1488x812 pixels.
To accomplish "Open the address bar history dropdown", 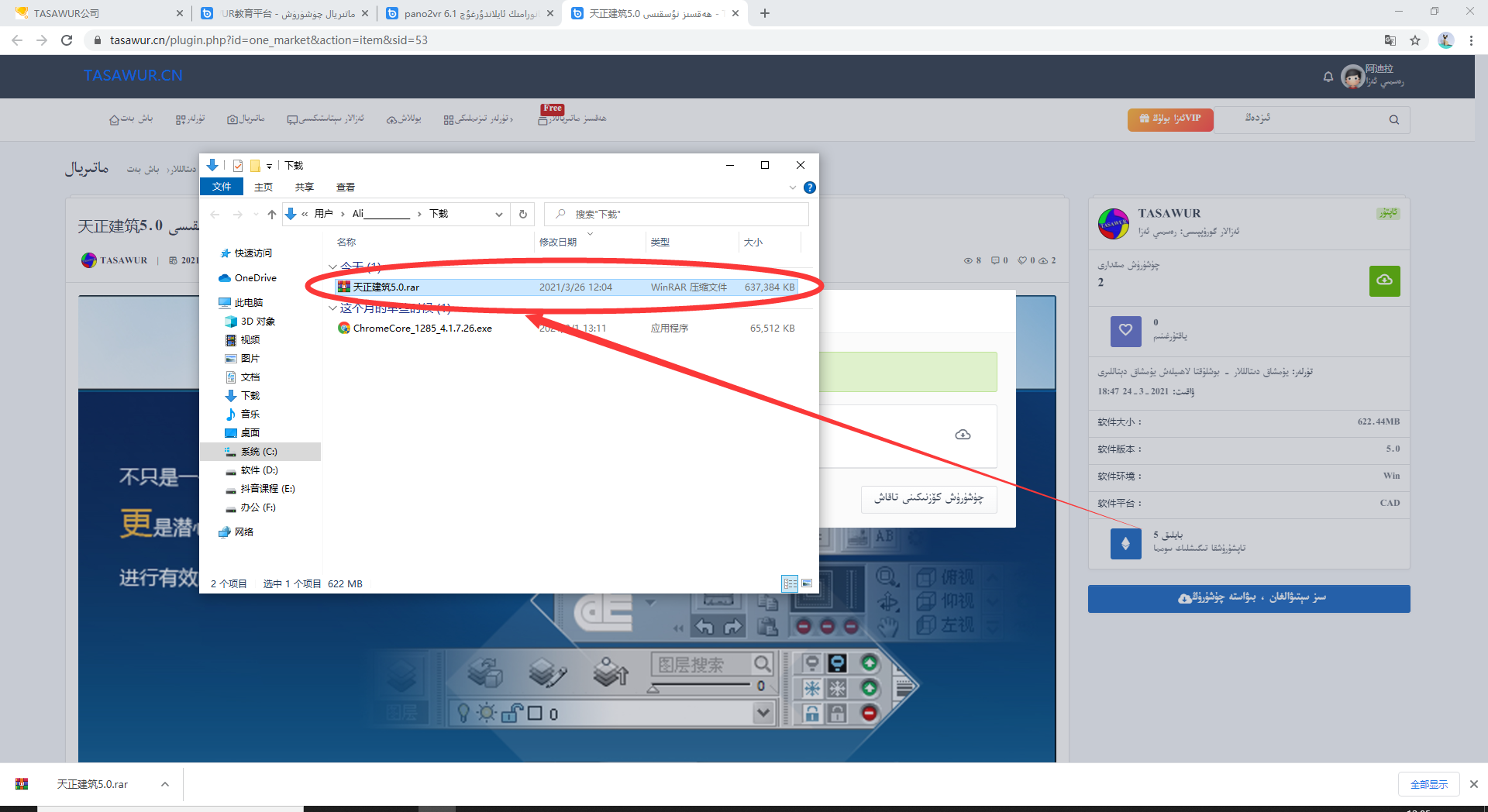I will pos(499,215).
